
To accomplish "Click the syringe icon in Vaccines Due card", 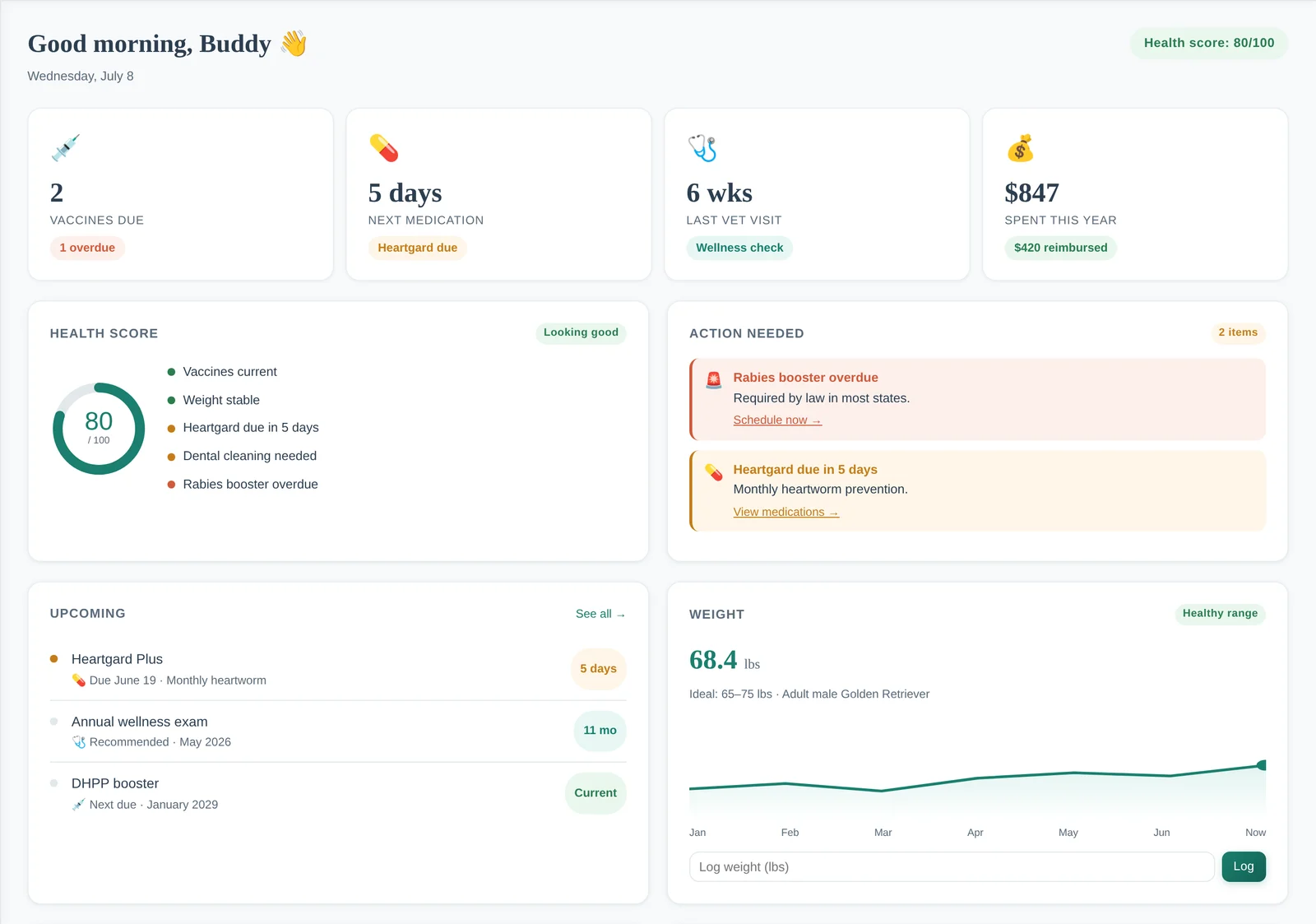I will [x=65, y=148].
